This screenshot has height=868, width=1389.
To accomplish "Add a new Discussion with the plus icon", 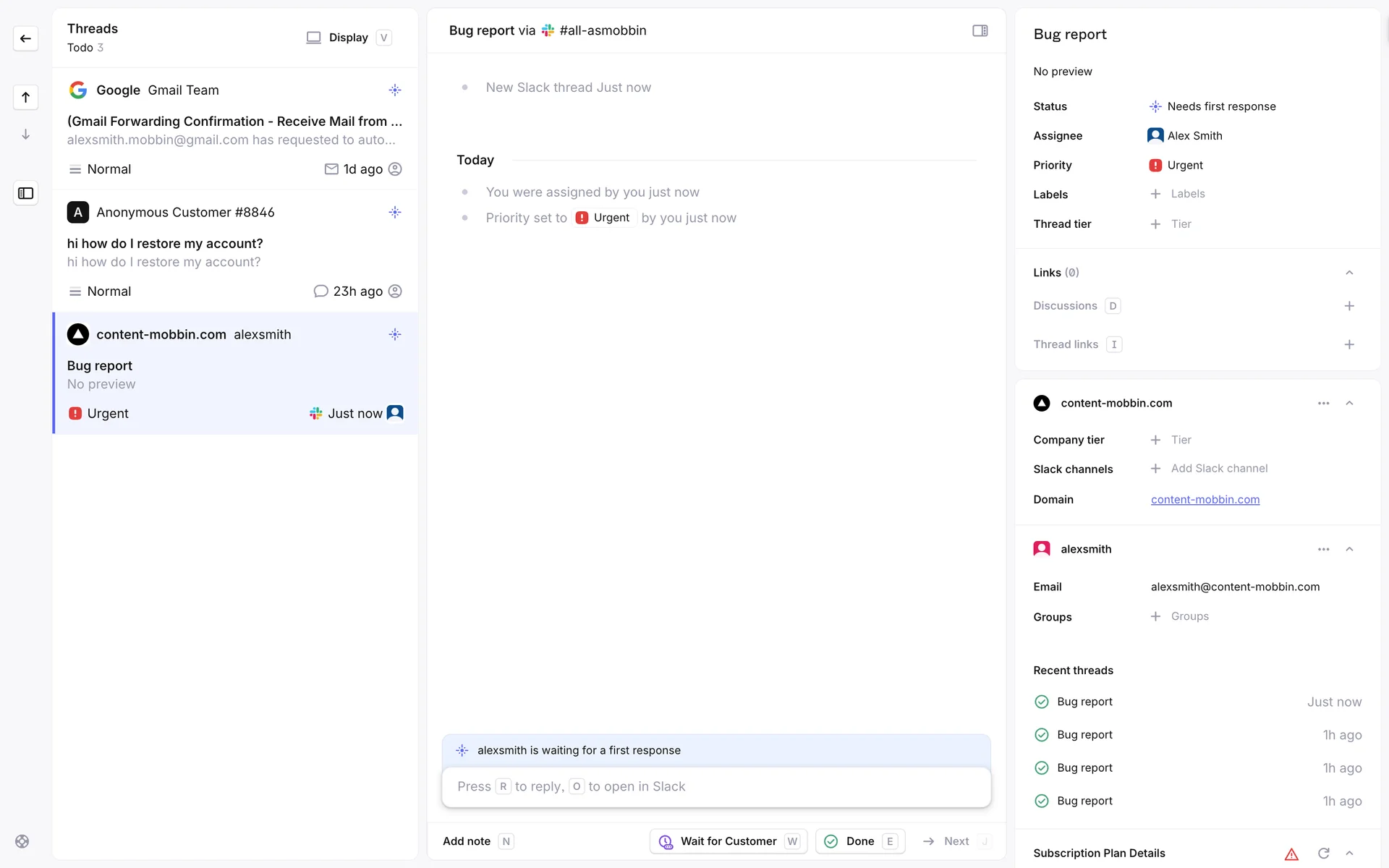I will pos(1348,306).
